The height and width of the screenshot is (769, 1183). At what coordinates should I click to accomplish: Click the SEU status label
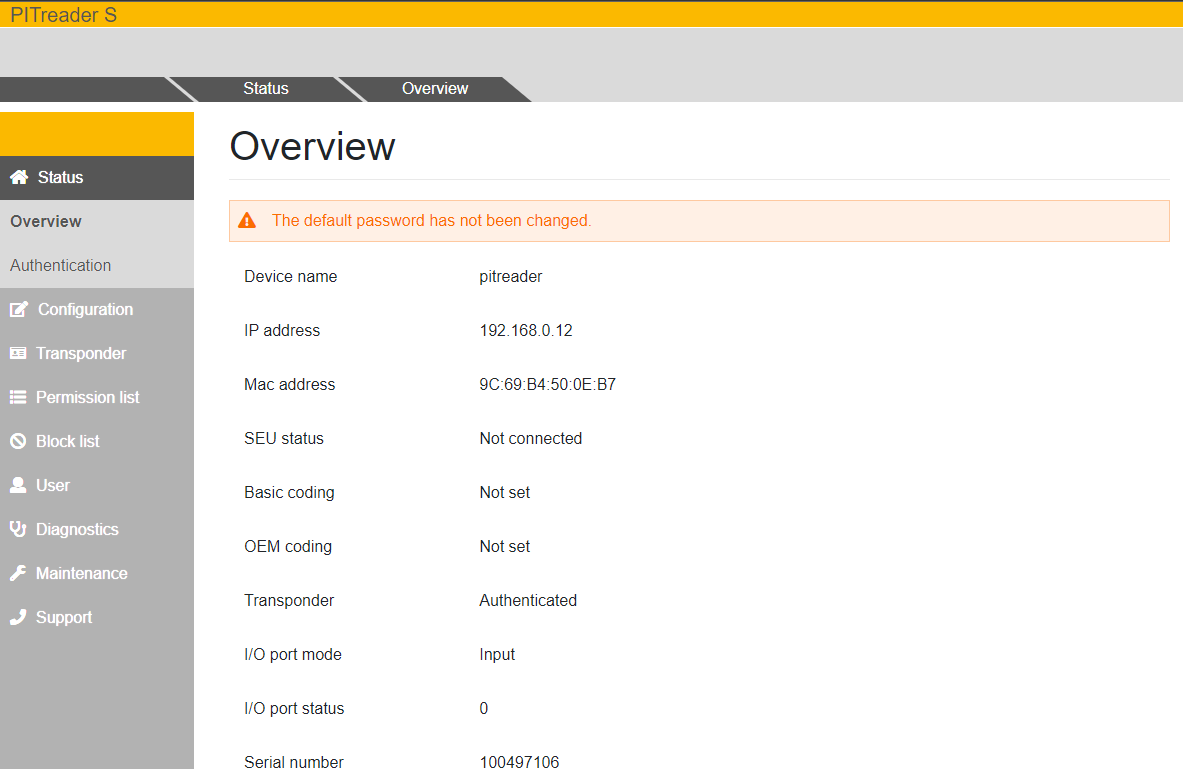coord(284,438)
